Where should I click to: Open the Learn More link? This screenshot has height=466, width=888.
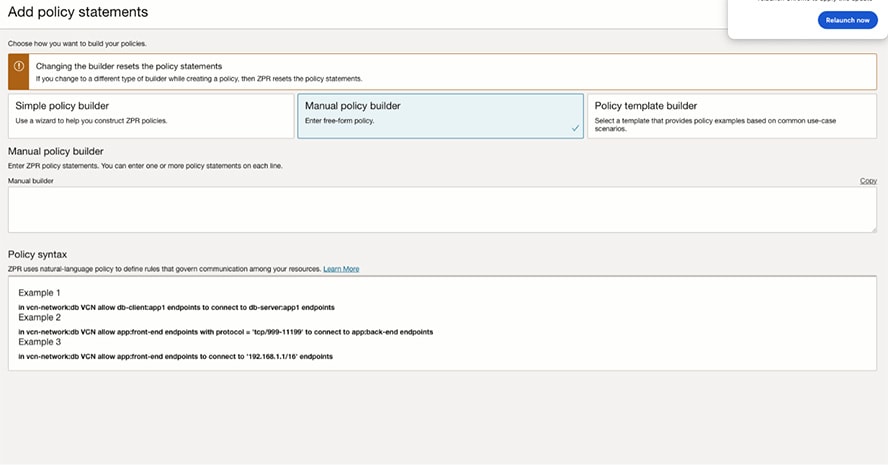click(341, 269)
